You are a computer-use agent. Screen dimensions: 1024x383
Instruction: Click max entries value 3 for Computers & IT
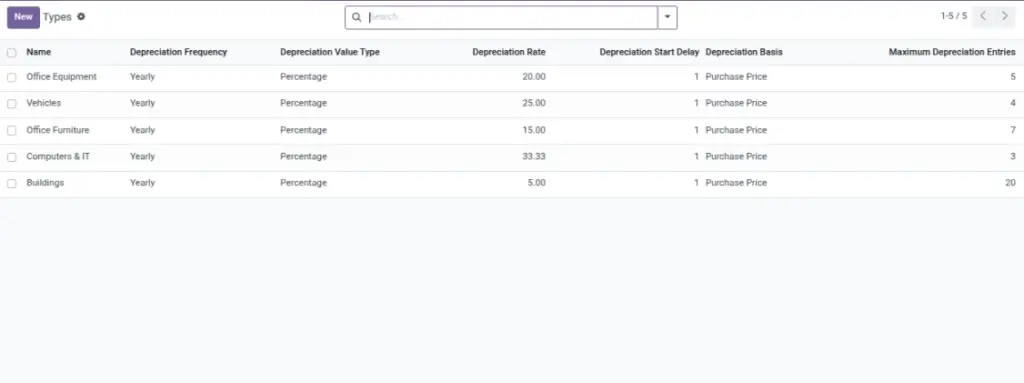click(1013, 157)
